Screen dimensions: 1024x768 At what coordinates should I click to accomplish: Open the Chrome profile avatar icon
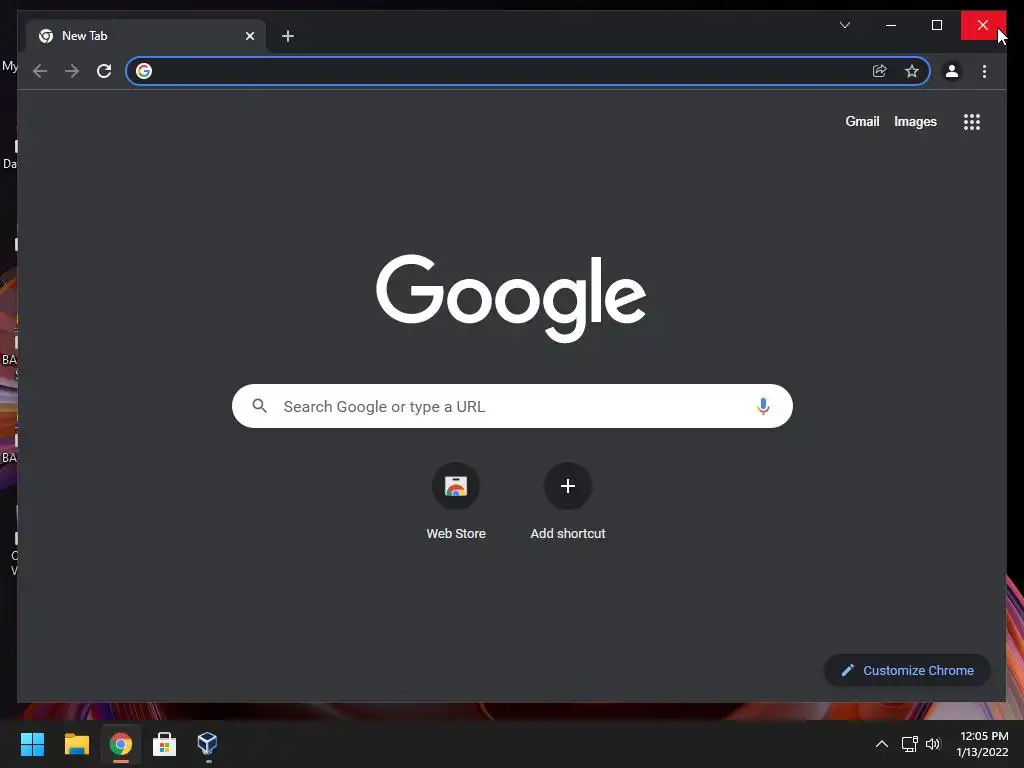coord(952,71)
